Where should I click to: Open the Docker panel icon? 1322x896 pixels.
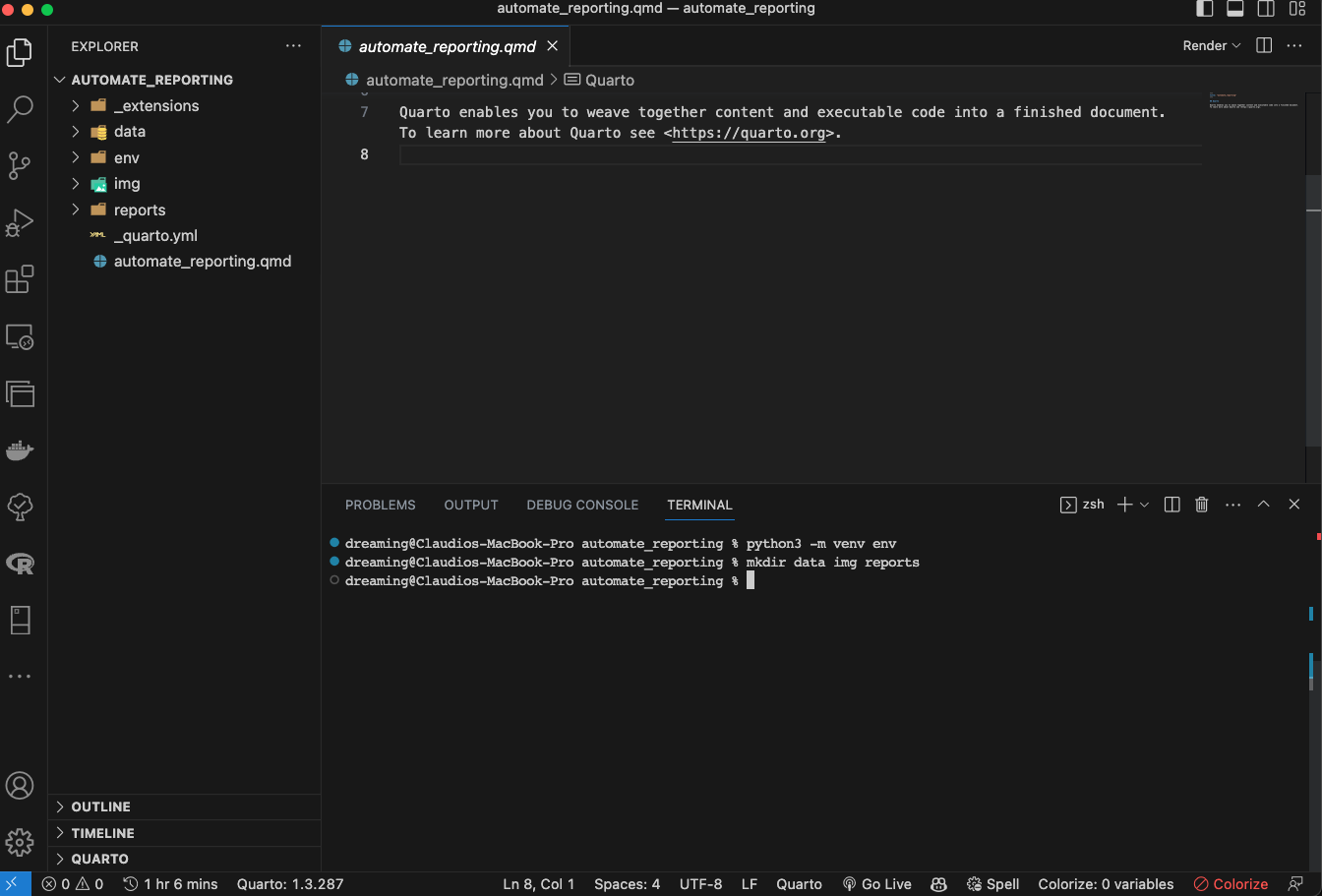pos(20,450)
